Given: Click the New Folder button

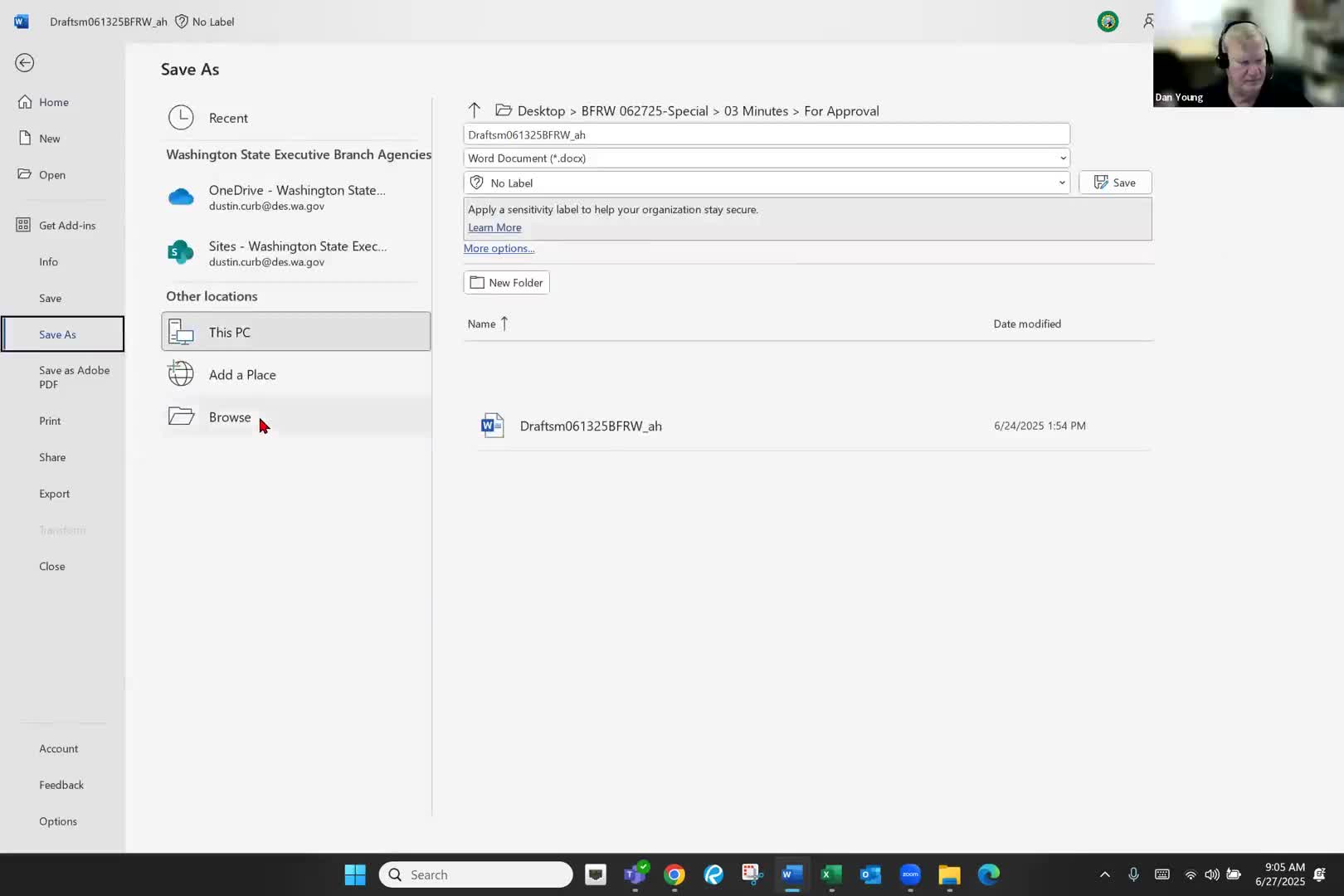Looking at the screenshot, I should click(x=506, y=283).
